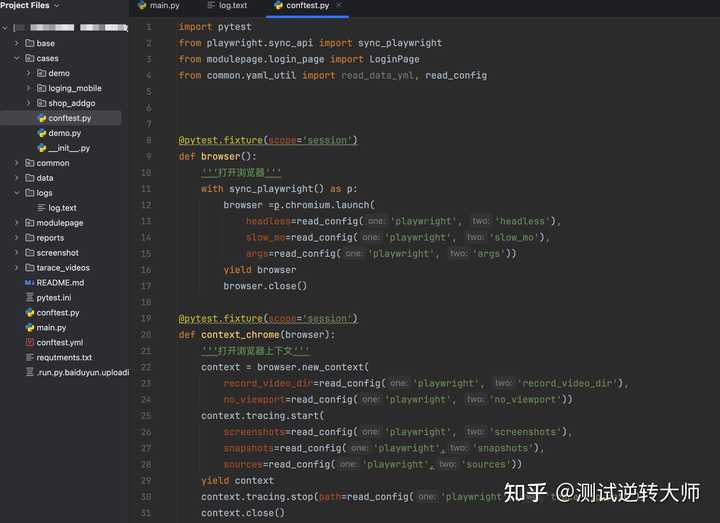The width and height of the screenshot is (720, 523).
Task: Click the modulepage folder icon
Action: (x=30, y=223)
